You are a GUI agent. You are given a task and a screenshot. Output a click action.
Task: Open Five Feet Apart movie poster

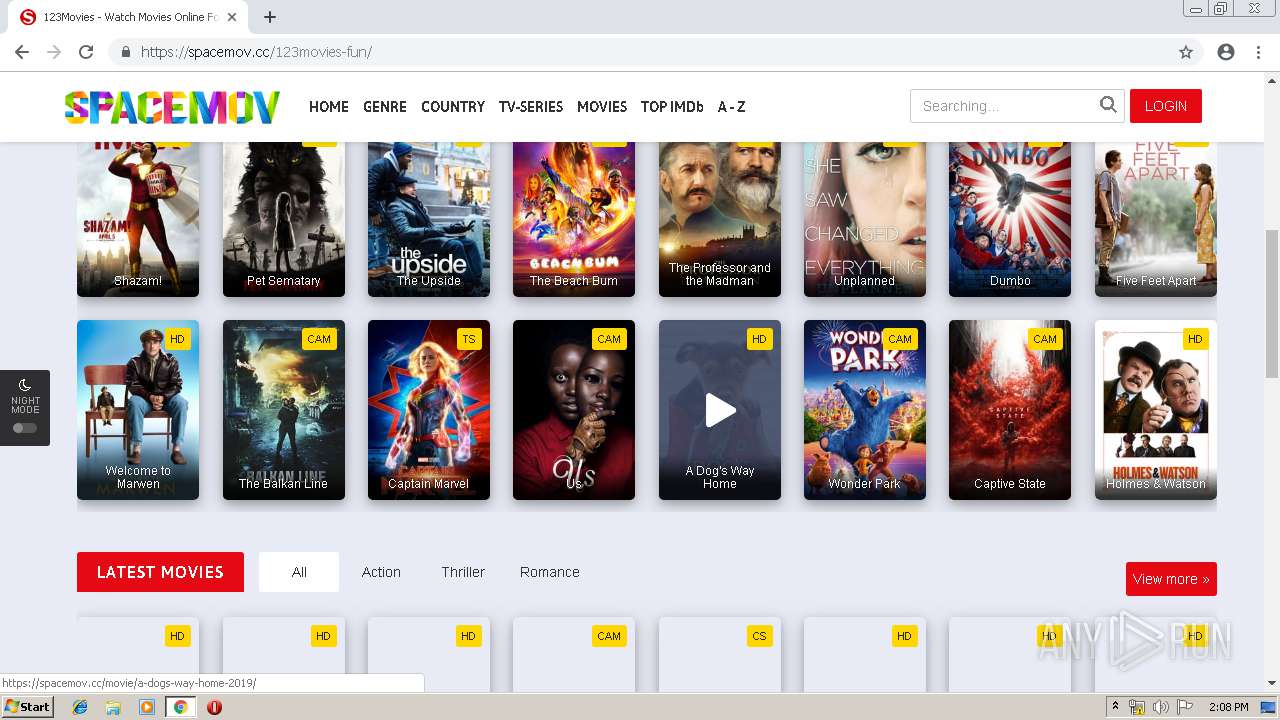pyautogui.click(x=1156, y=219)
